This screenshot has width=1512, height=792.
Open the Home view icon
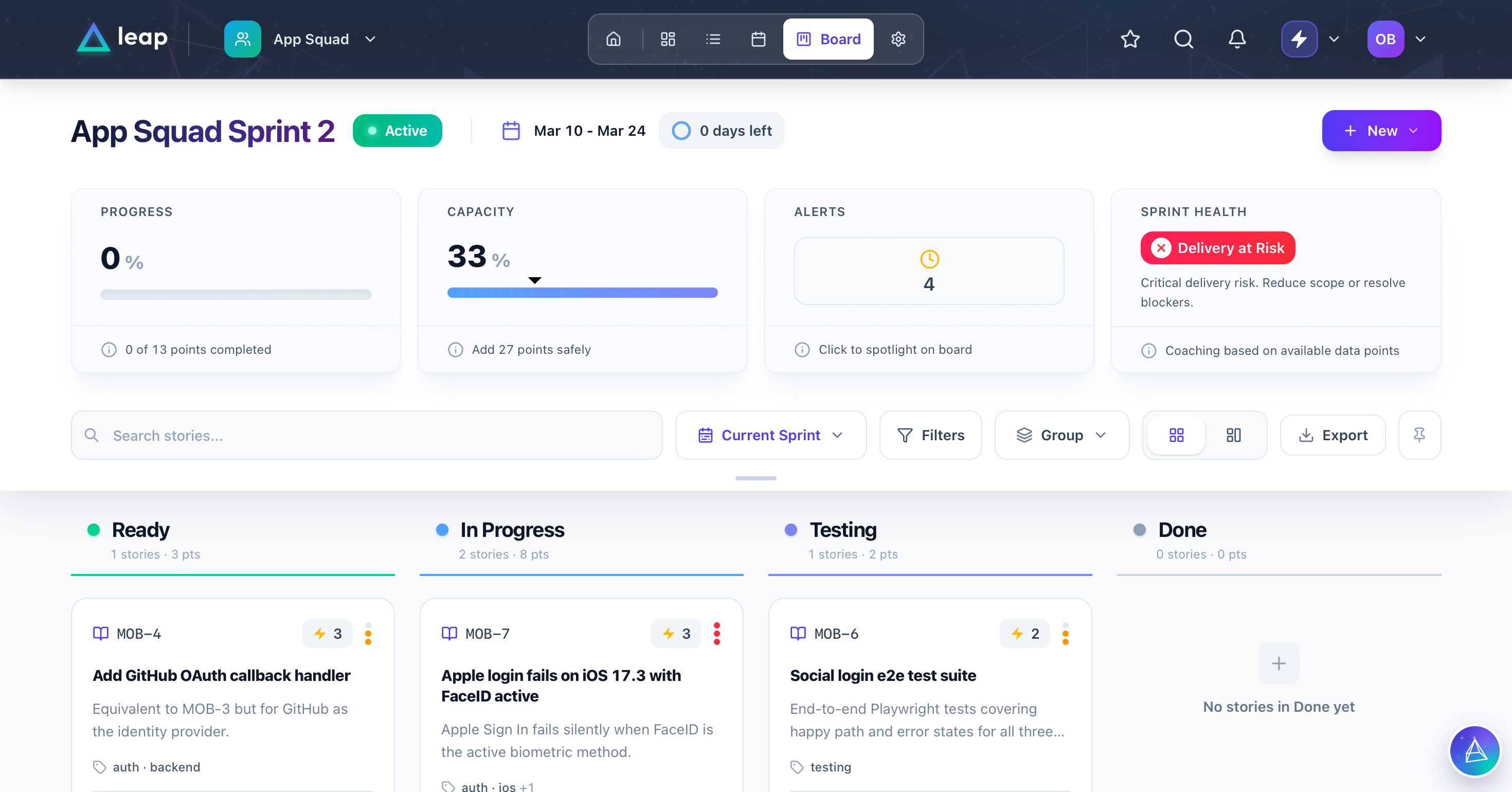pyautogui.click(x=613, y=39)
